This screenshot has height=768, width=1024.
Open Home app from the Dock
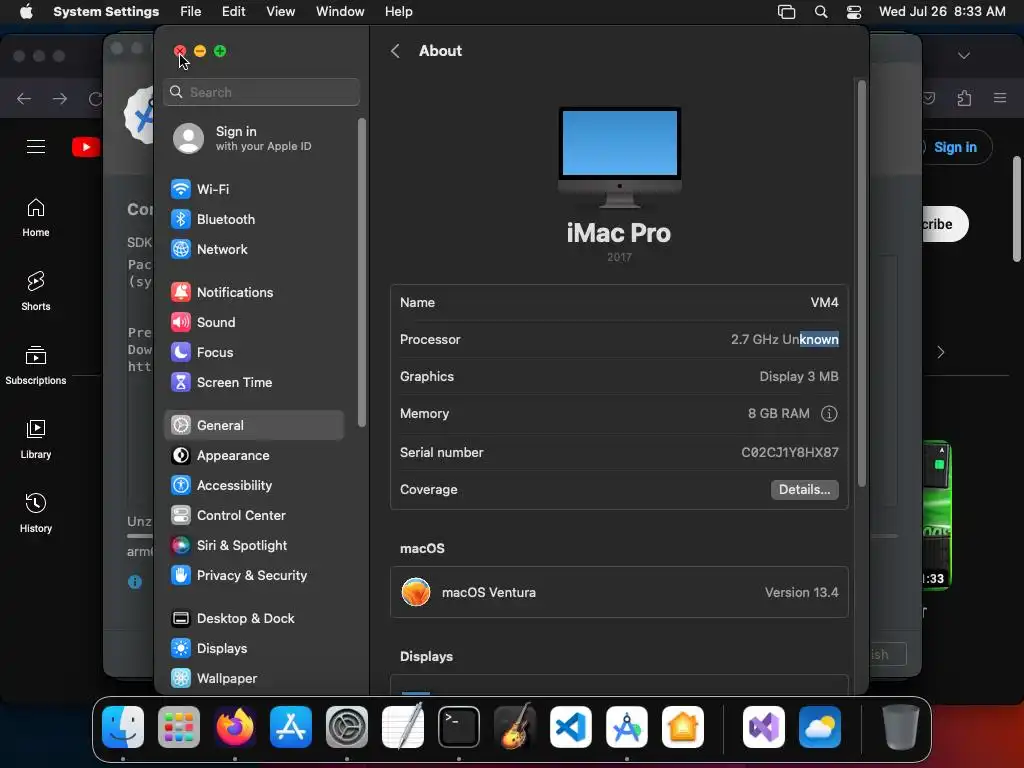(682, 727)
